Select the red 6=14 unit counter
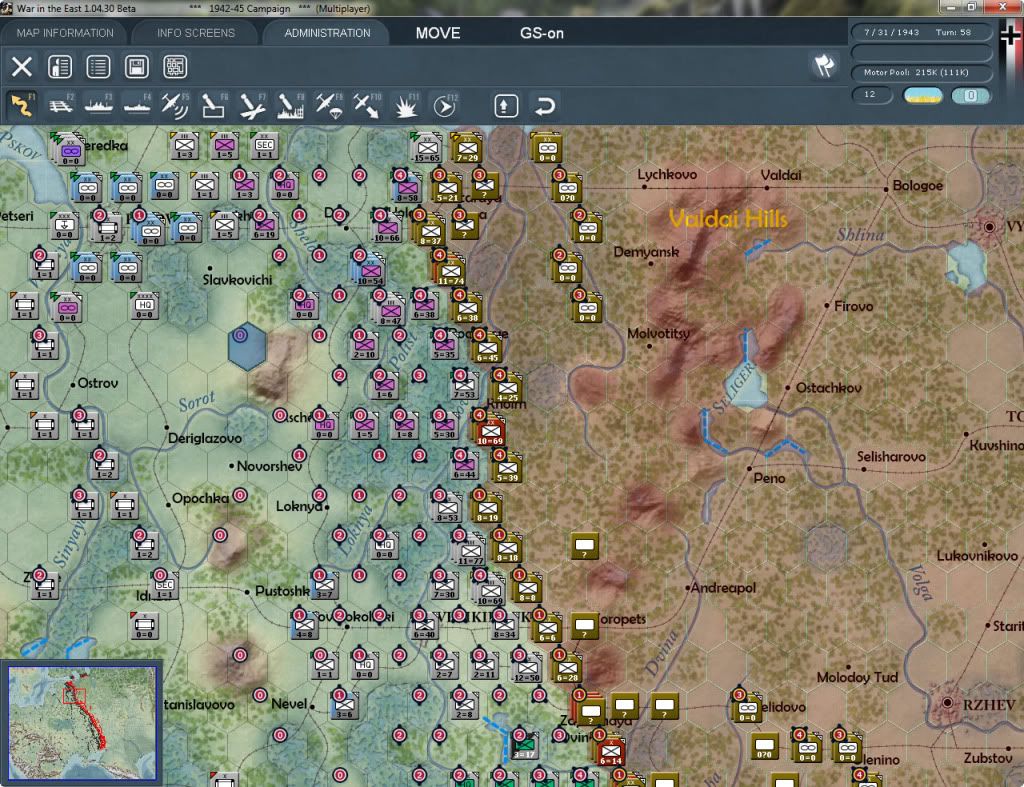The height and width of the screenshot is (787, 1024). (611, 752)
